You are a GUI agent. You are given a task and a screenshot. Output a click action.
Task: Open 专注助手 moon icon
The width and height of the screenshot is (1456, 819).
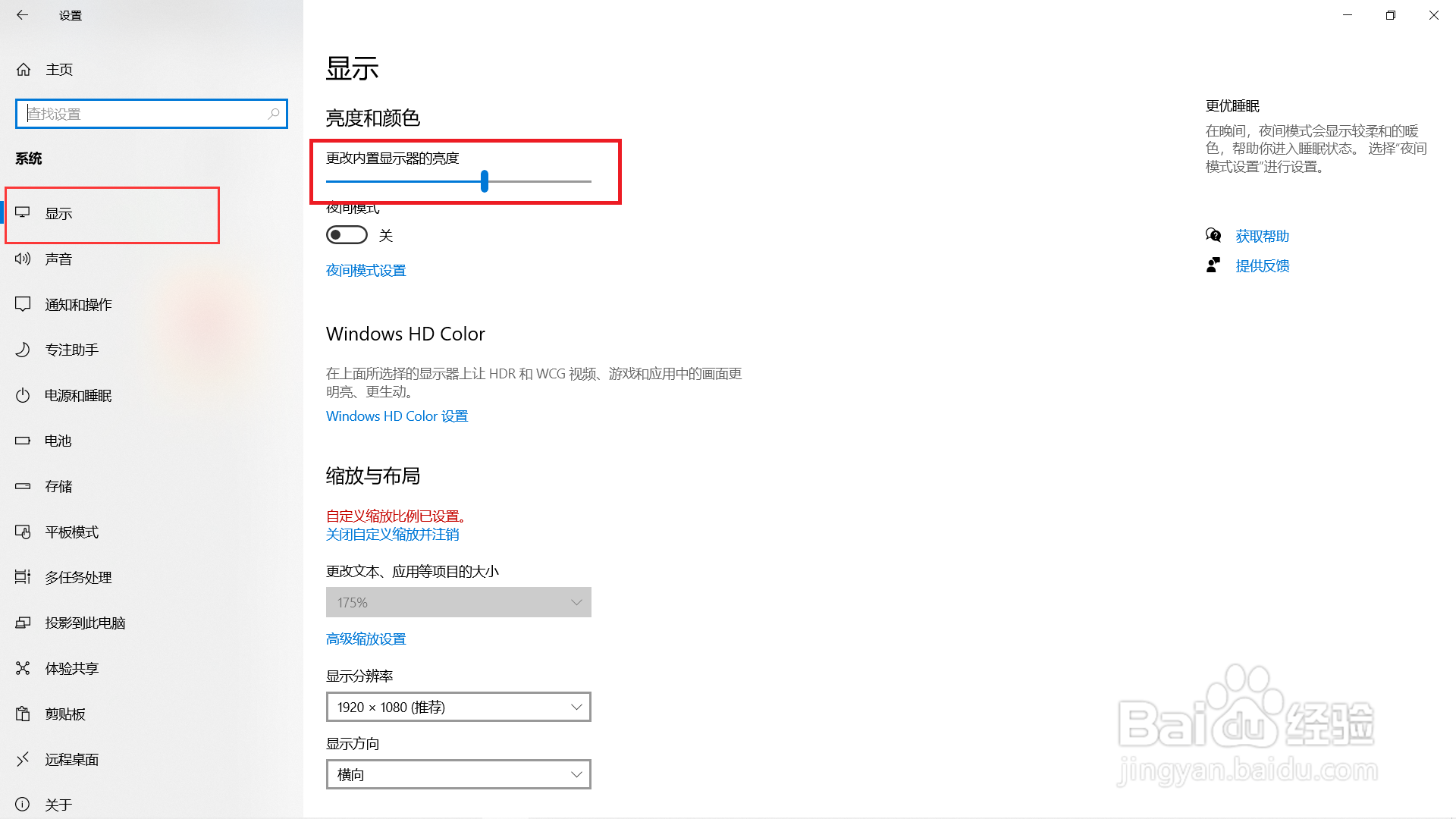(23, 350)
